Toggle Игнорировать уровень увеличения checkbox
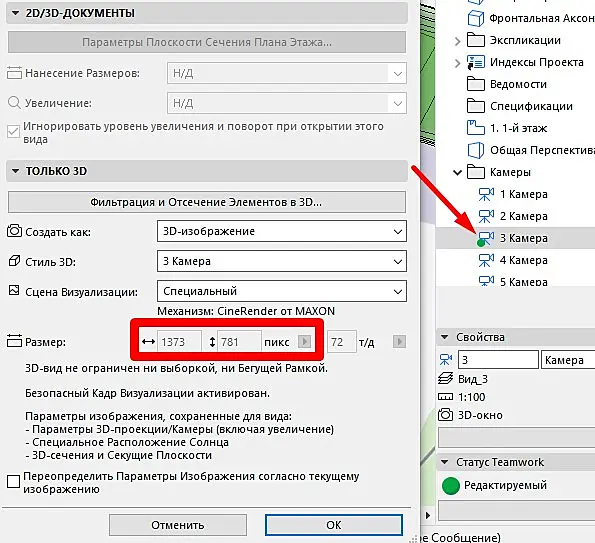 (x=13, y=132)
